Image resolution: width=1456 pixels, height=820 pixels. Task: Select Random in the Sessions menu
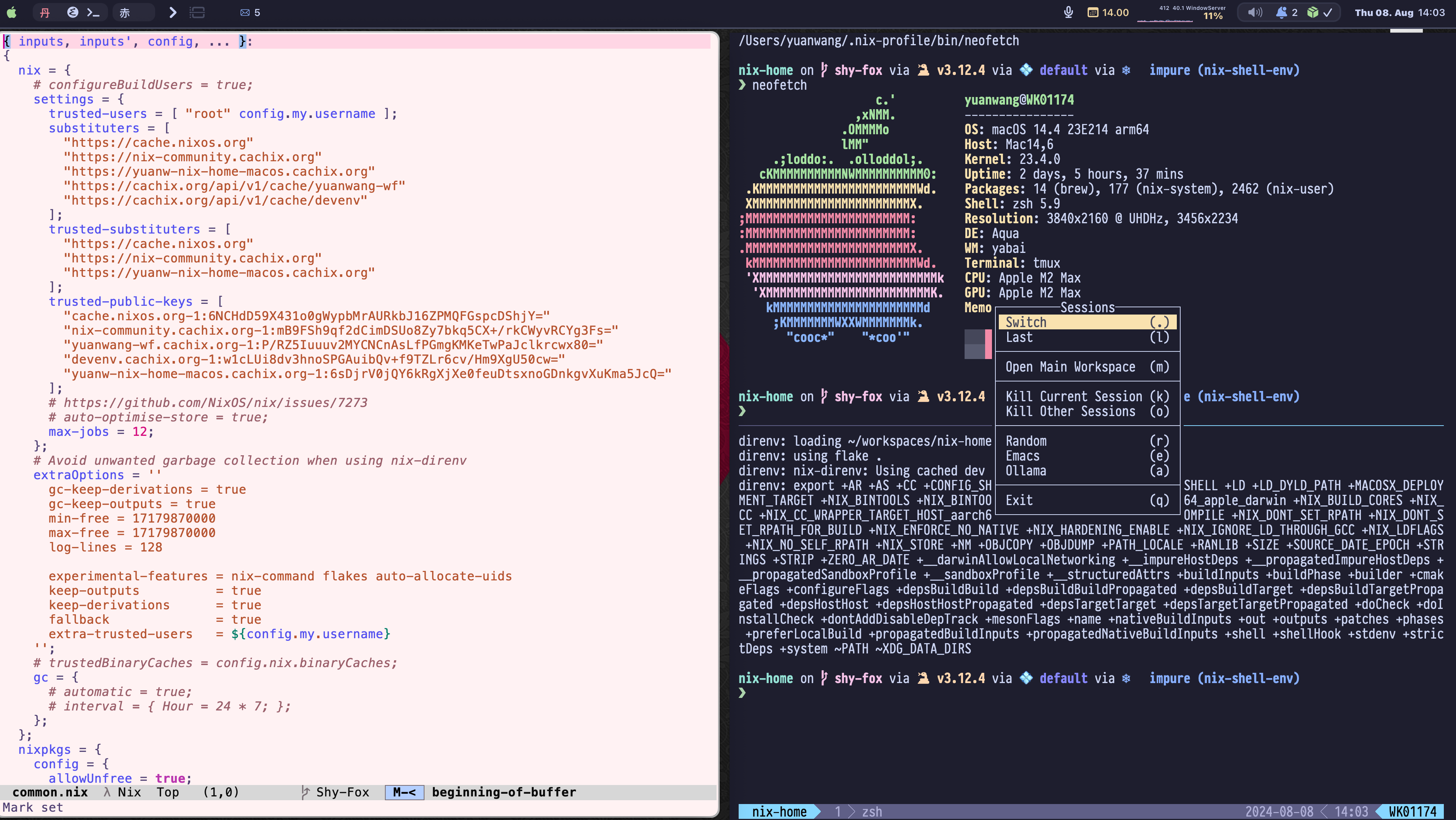(1087, 441)
